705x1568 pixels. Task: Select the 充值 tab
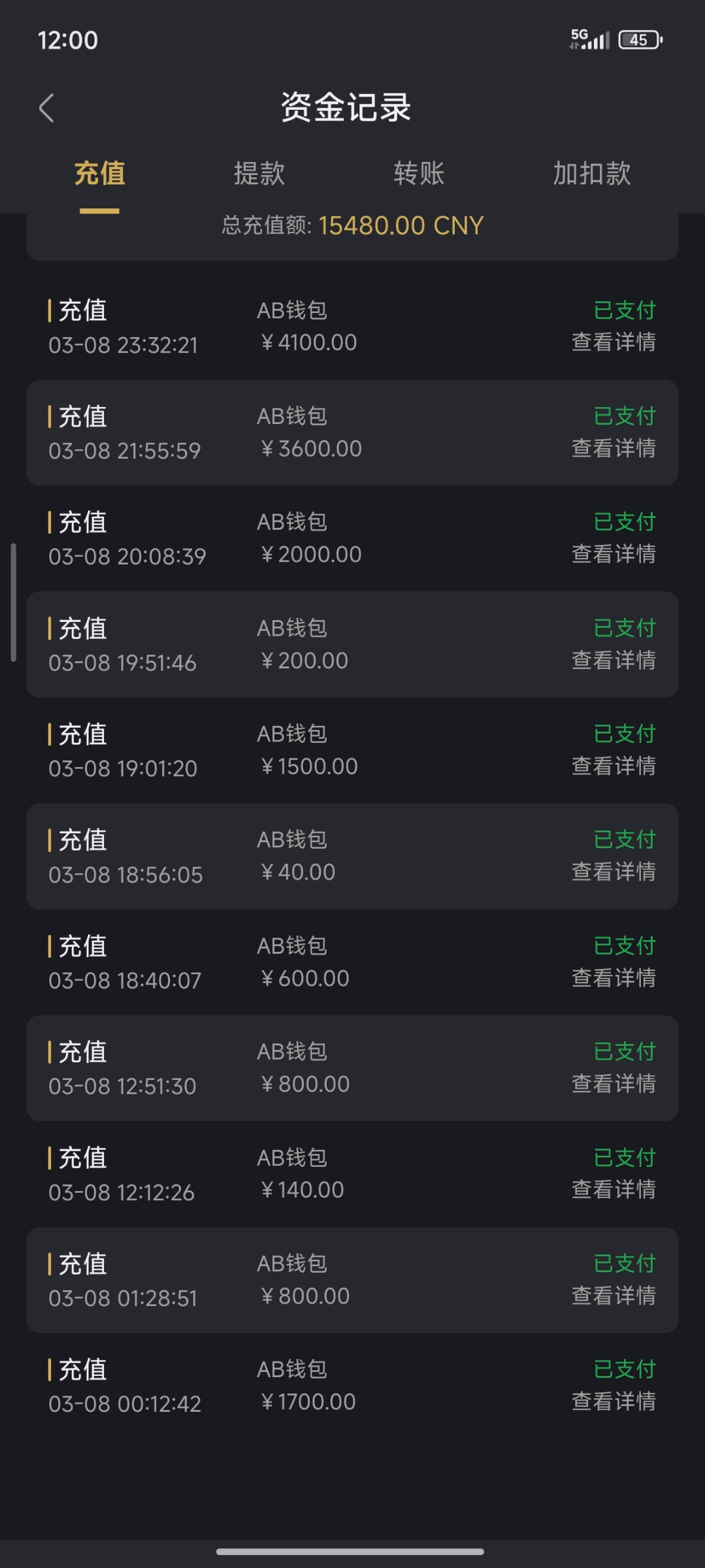(100, 174)
